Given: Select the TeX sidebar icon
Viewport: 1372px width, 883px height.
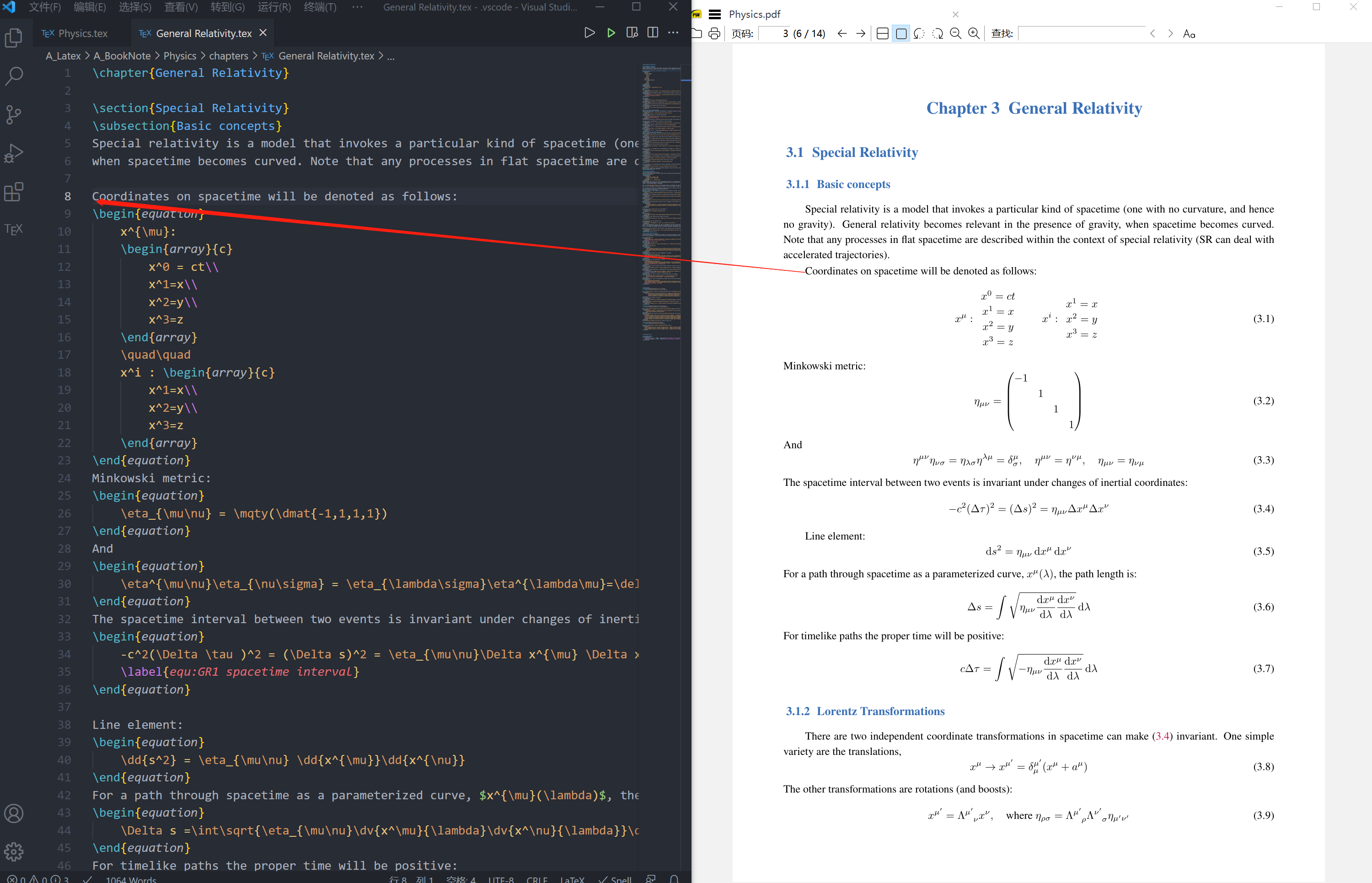Looking at the screenshot, I should coord(13,228).
